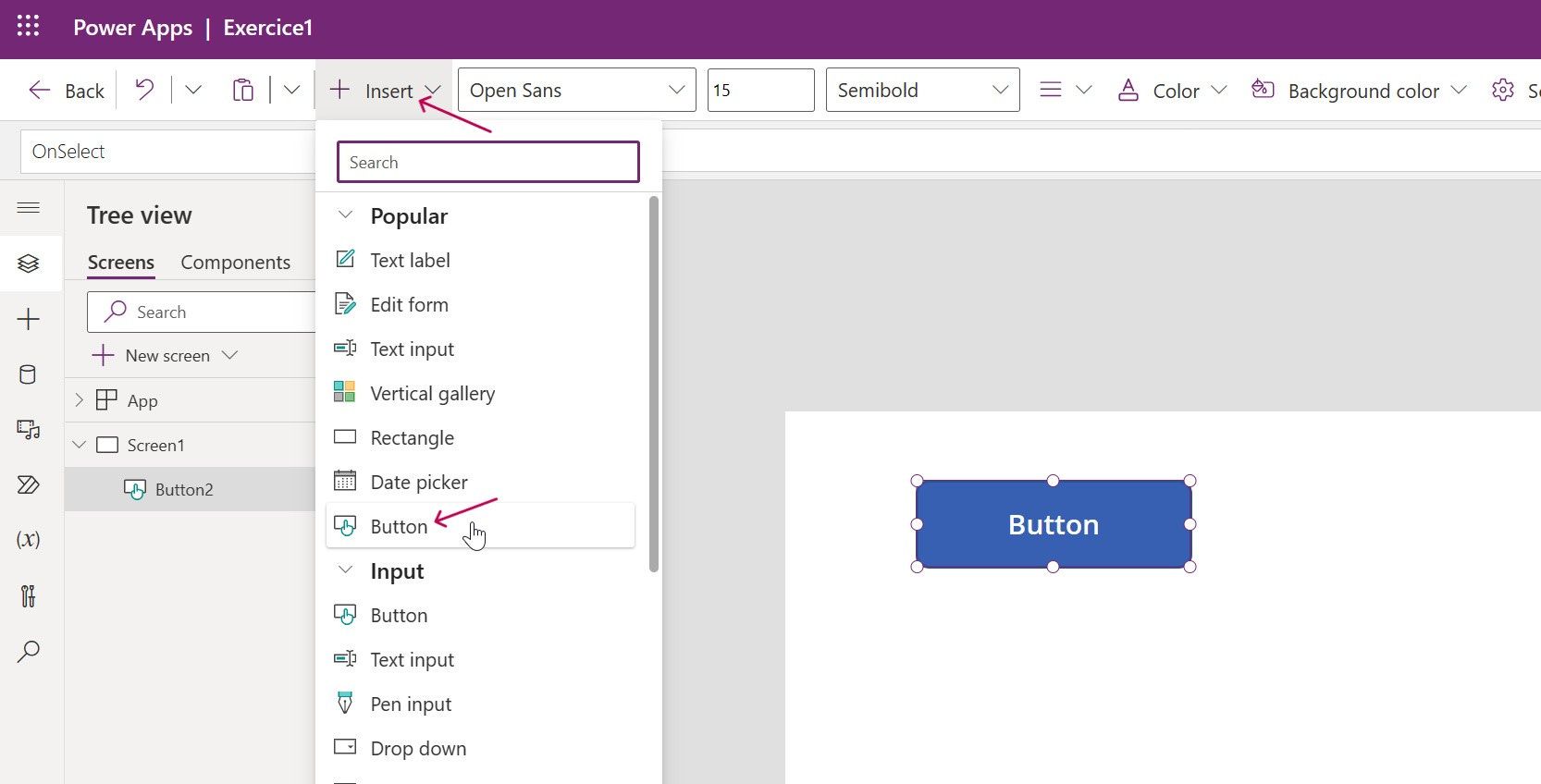This screenshot has height=784, width=1541.
Task: Open the Power Automate flows icon
Action: [x=28, y=484]
